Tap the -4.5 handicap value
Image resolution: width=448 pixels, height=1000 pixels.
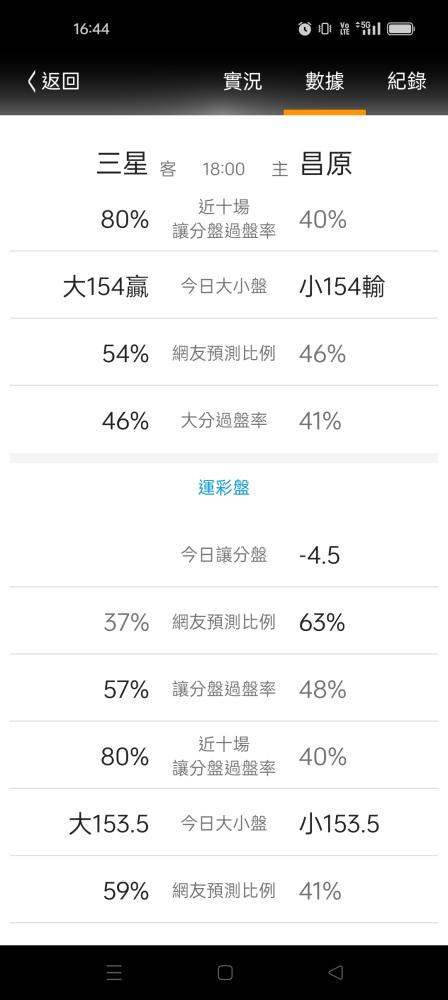[x=319, y=555]
